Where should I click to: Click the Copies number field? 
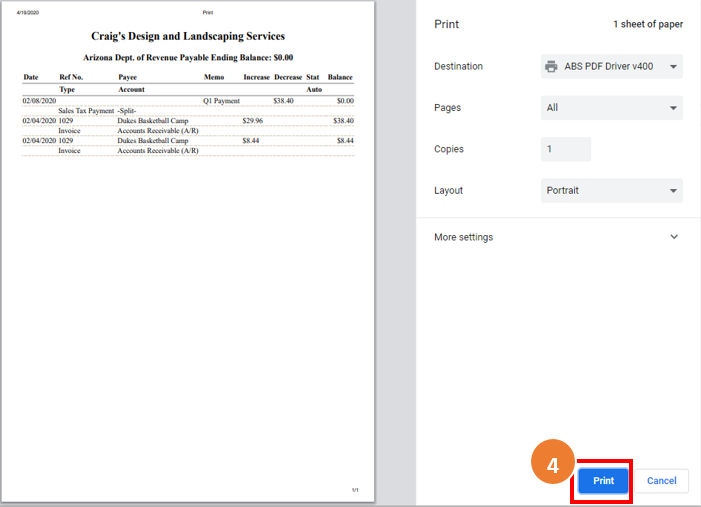pos(566,149)
